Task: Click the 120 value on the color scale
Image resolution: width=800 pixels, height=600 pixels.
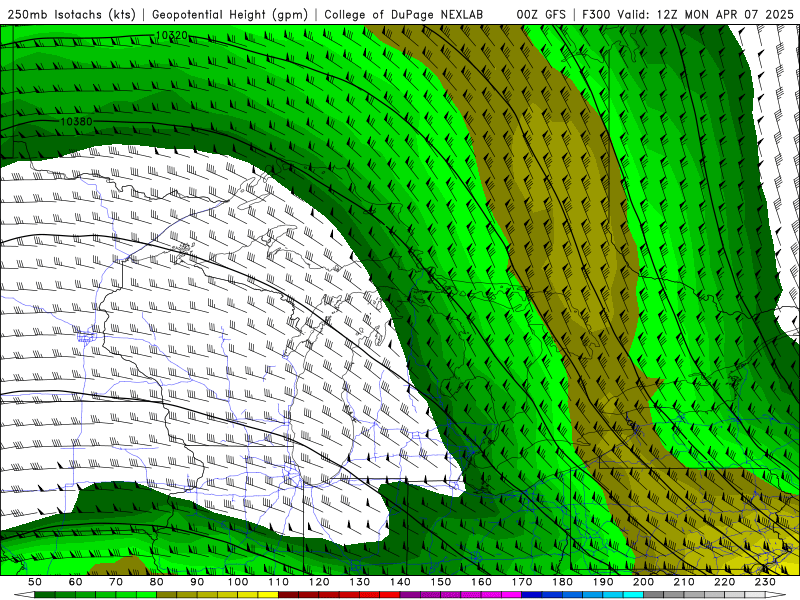Action: [x=319, y=582]
